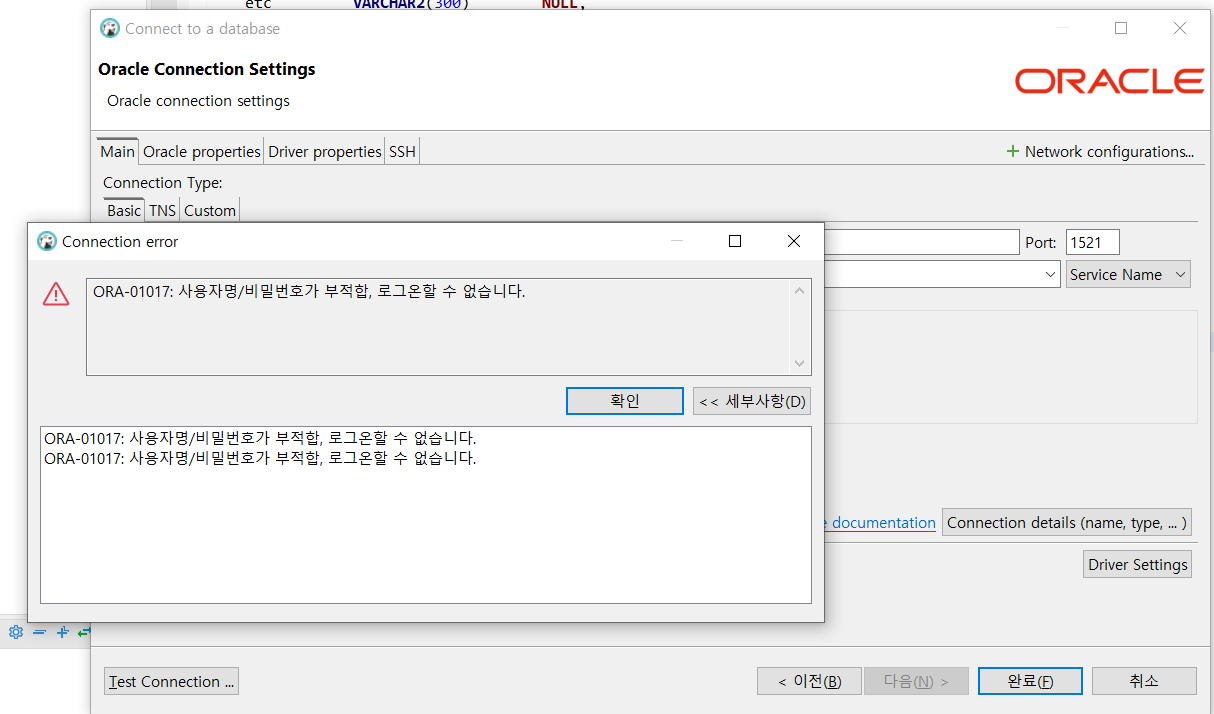
Task: Click the gear settings icon in background panel
Action: click(x=15, y=632)
